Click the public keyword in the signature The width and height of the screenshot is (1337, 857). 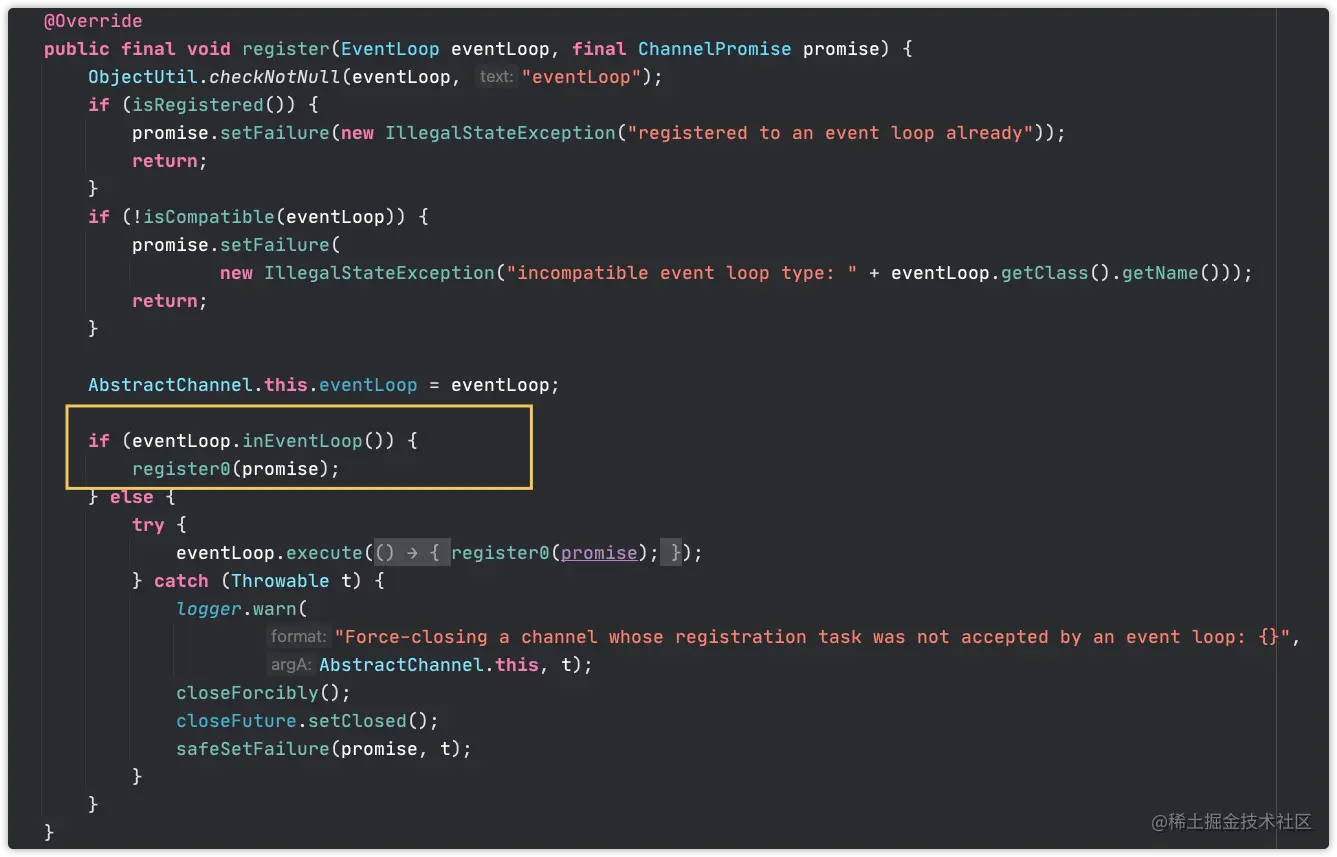(77, 49)
